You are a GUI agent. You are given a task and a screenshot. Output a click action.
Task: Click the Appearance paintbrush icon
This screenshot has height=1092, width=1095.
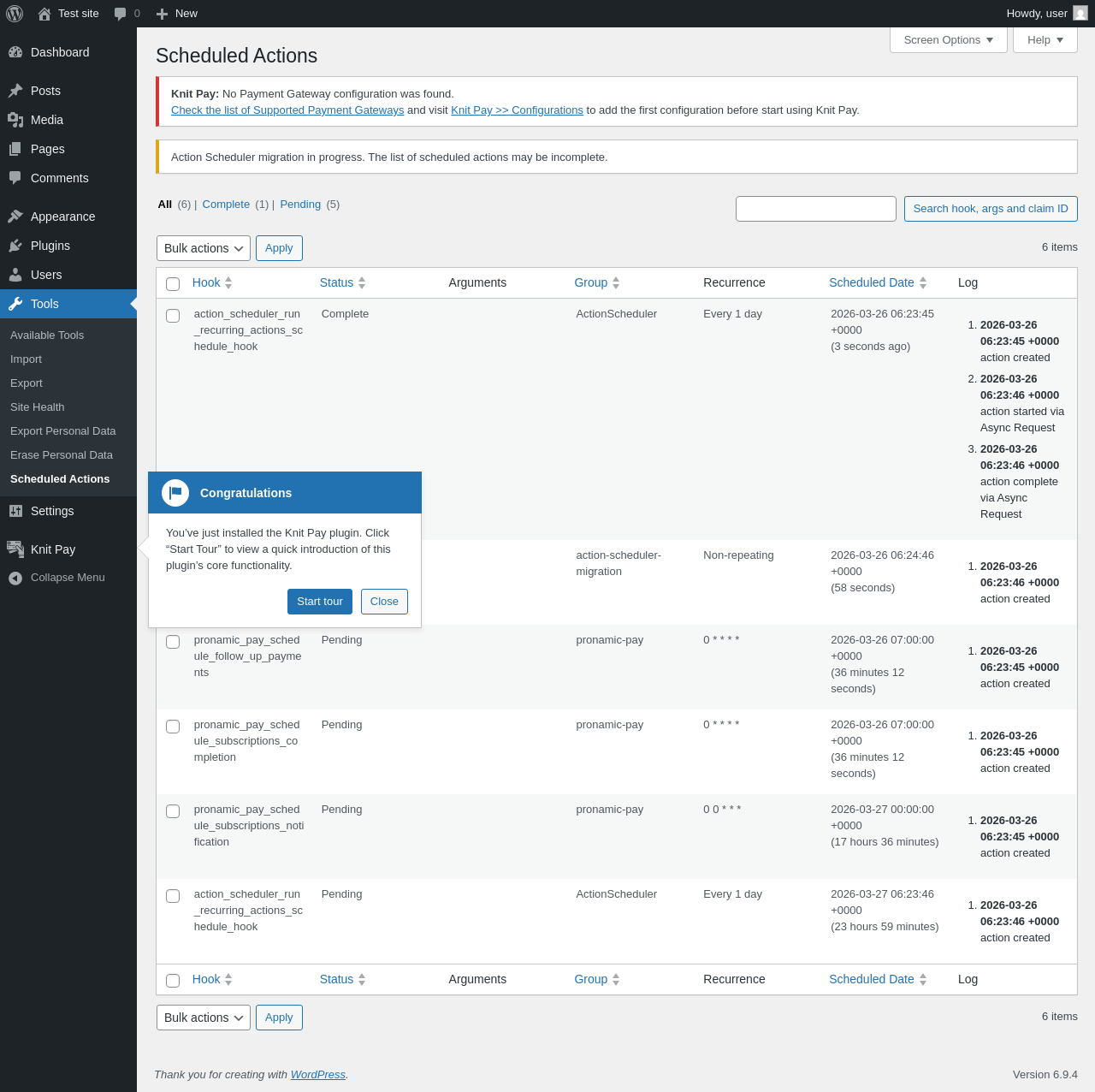coord(15,217)
